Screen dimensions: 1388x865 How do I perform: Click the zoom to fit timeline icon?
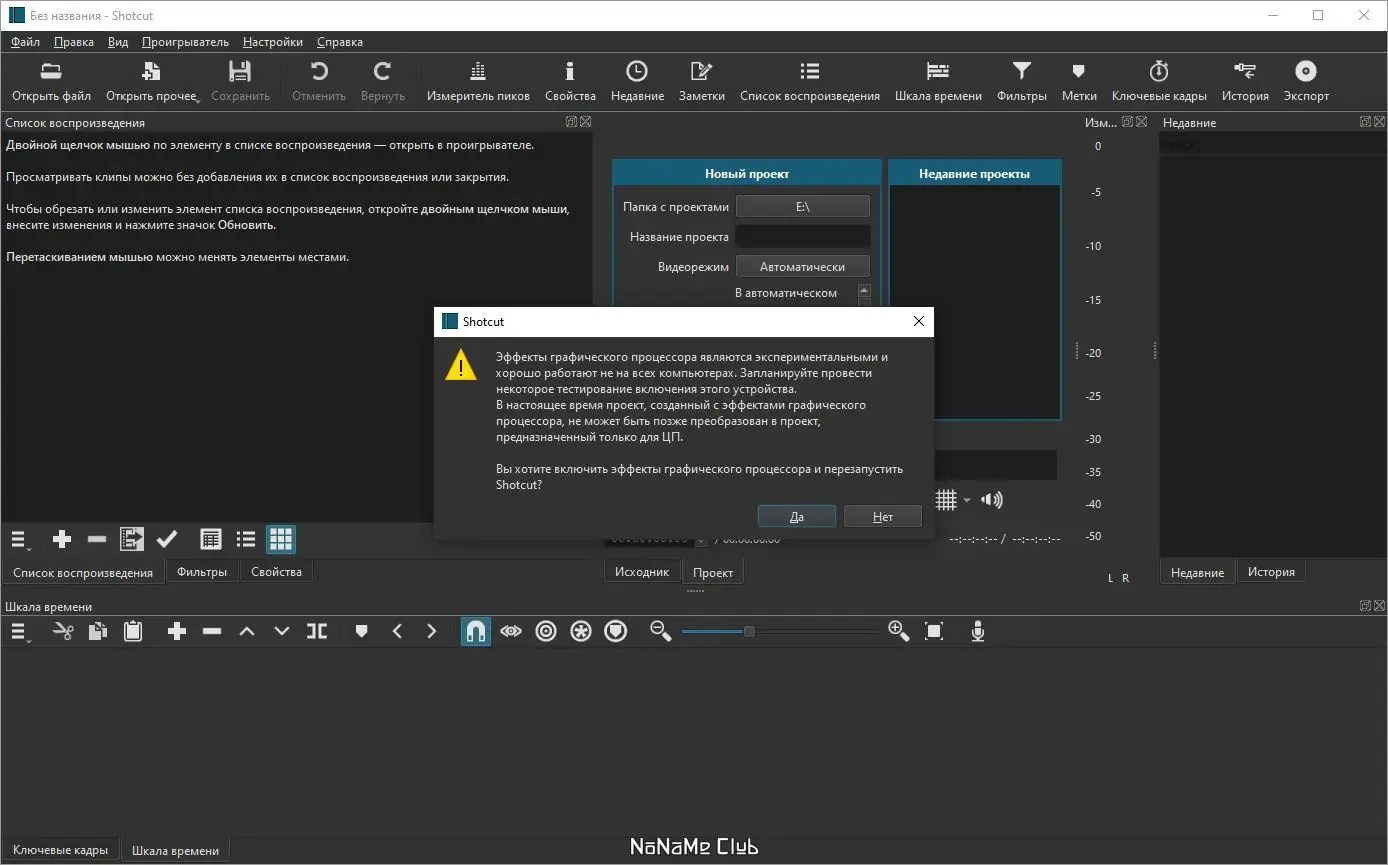pos(934,631)
